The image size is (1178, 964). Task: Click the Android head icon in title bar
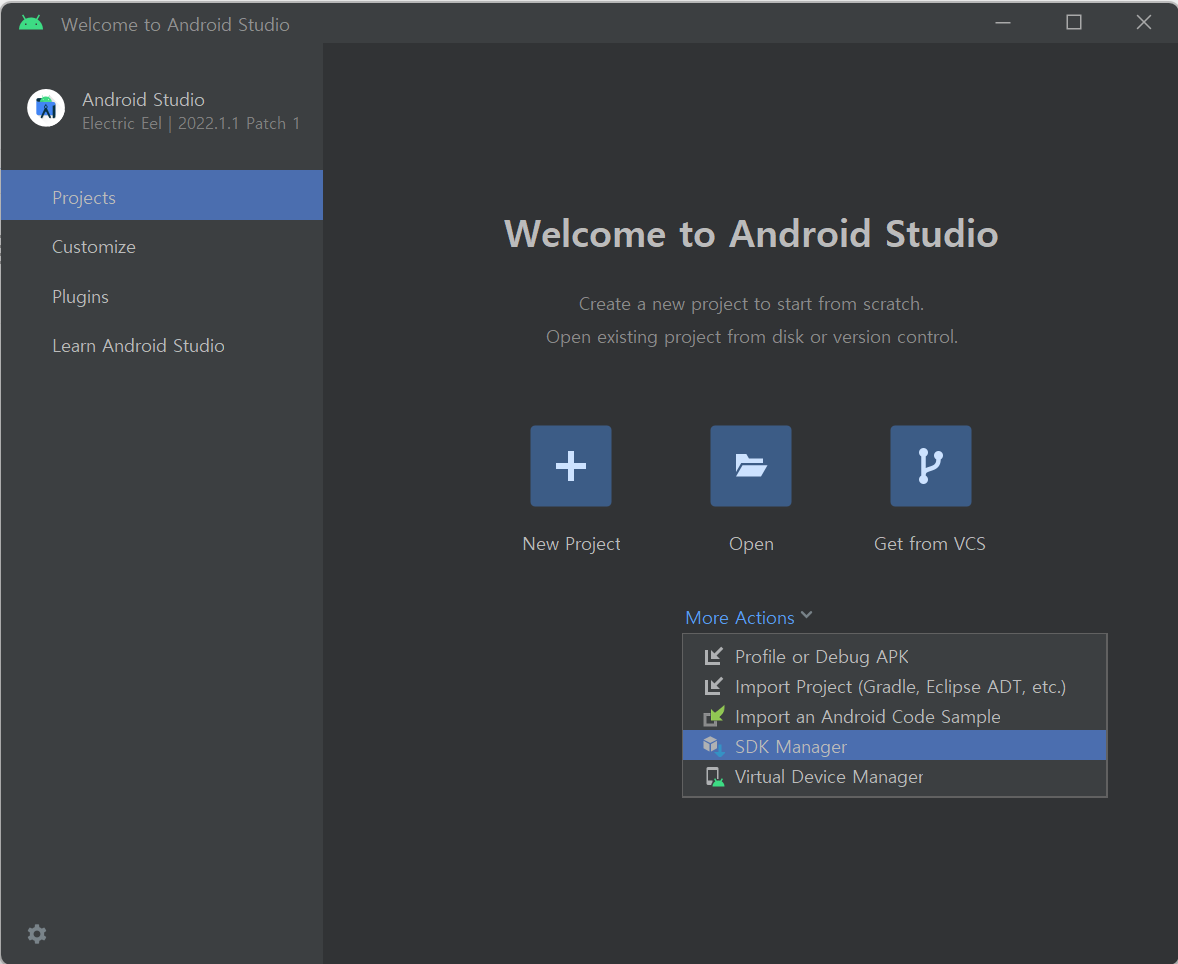pos(31,23)
